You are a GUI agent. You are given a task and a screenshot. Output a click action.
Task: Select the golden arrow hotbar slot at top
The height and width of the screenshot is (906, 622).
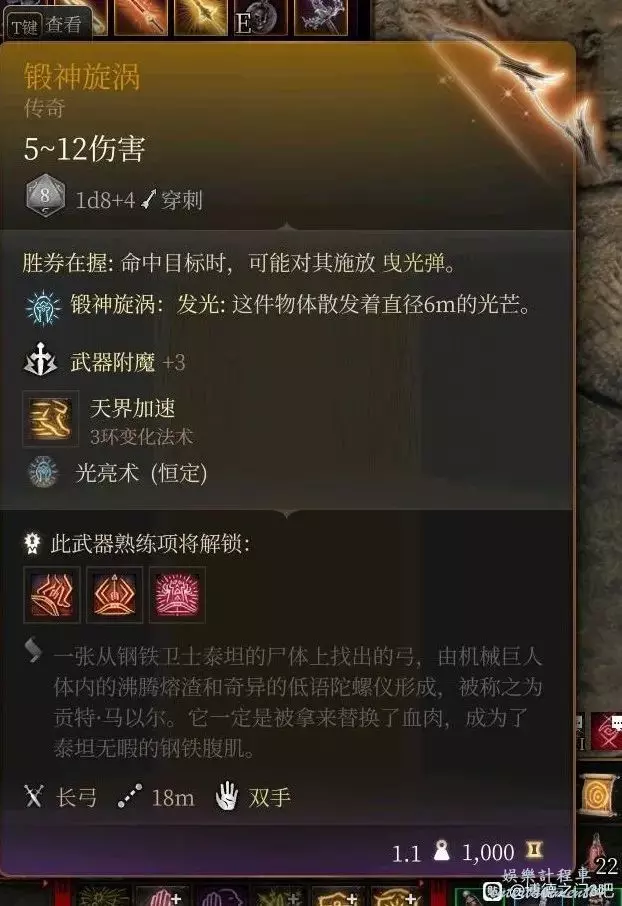point(201,17)
